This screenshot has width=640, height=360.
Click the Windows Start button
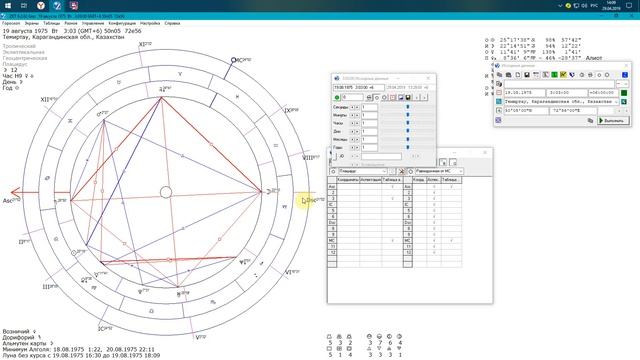pos(8,6)
